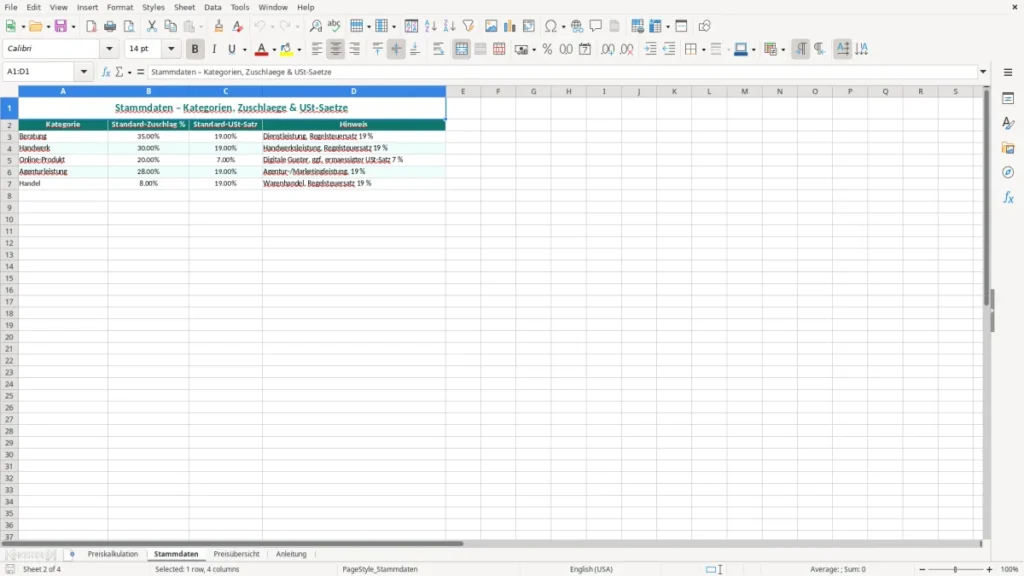This screenshot has width=1024, height=576.
Task: Open the Save dropdown arrow
Action: (x=73, y=27)
